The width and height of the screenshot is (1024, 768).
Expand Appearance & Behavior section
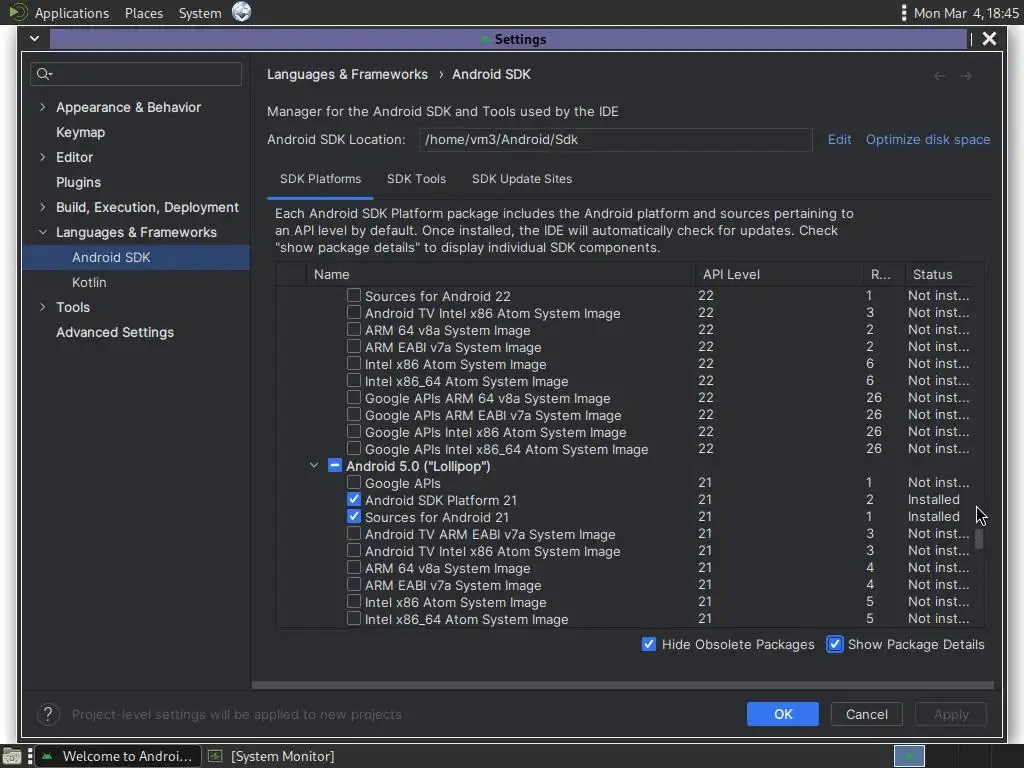point(42,107)
